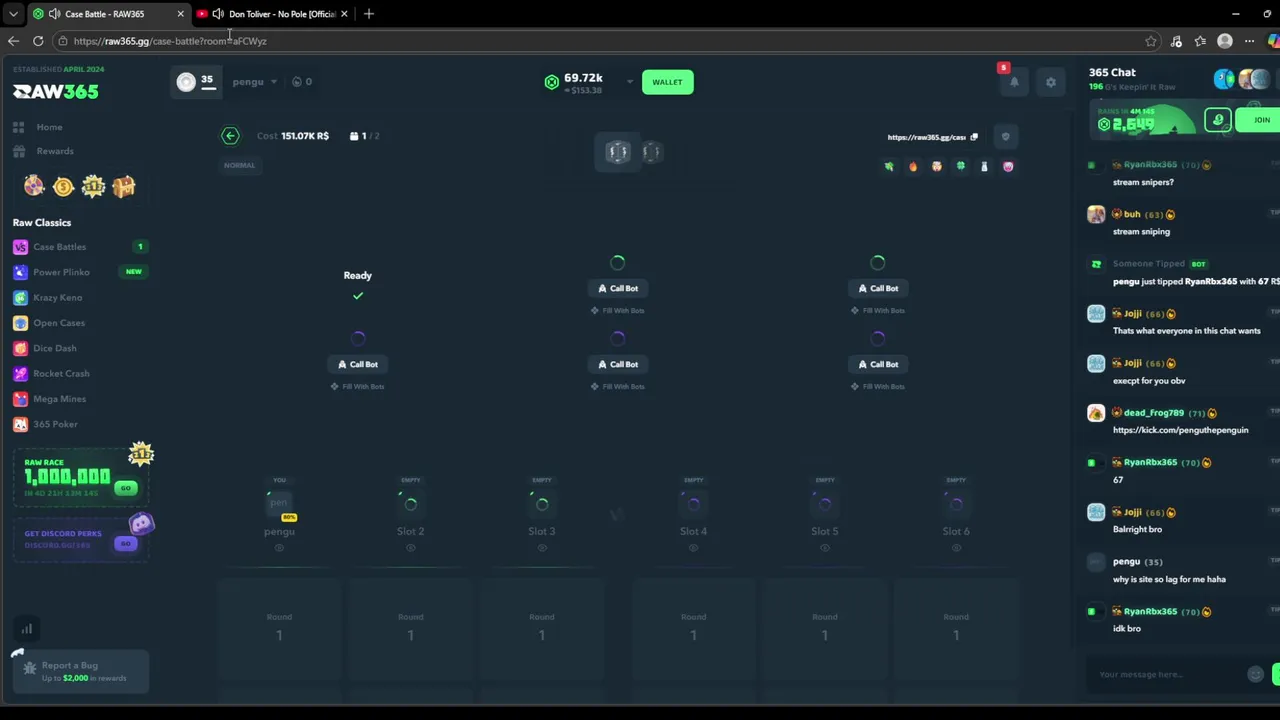
Task: Click the level 35 user avatar
Action: (x=186, y=82)
